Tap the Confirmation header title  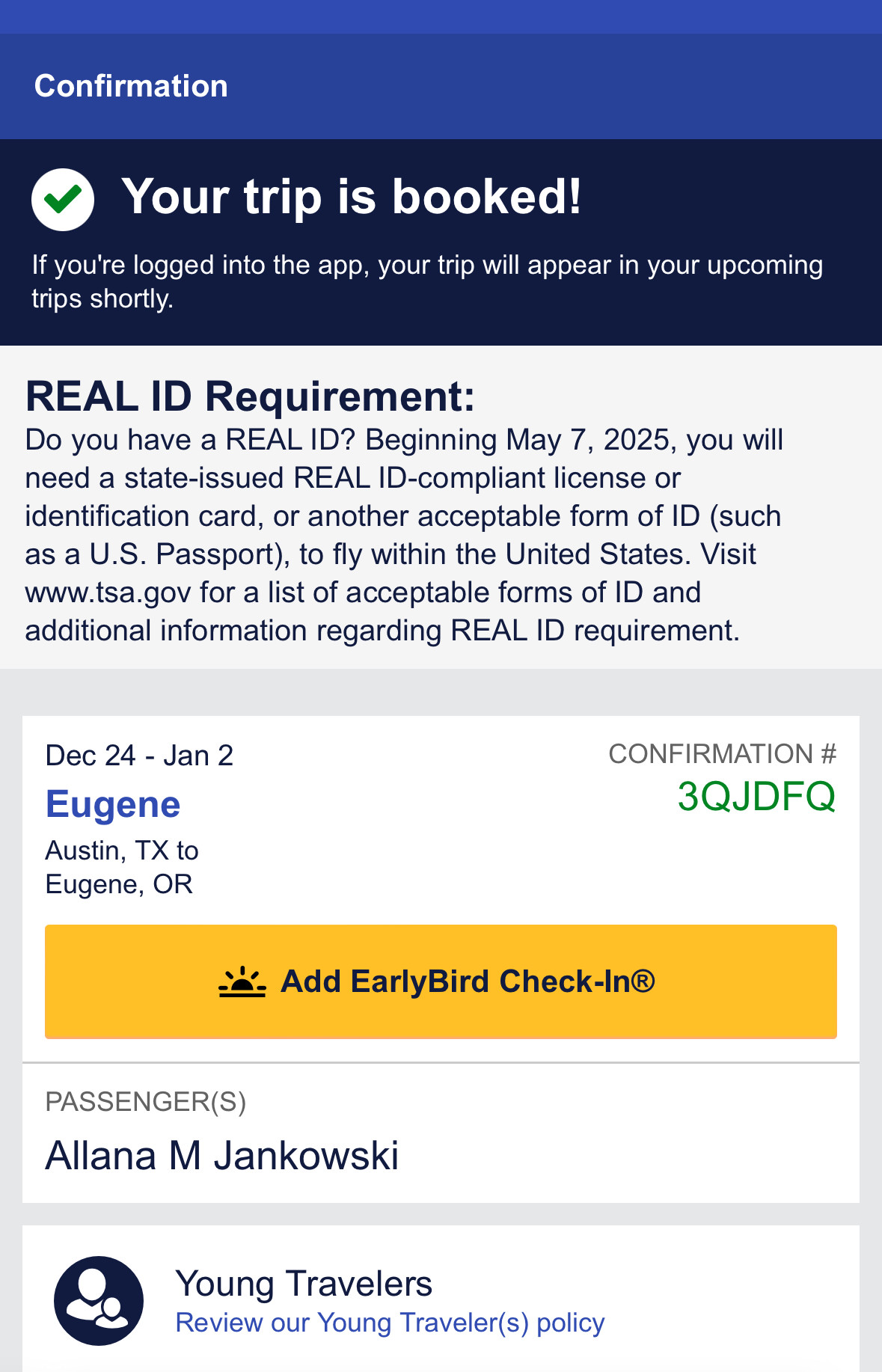(131, 86)
